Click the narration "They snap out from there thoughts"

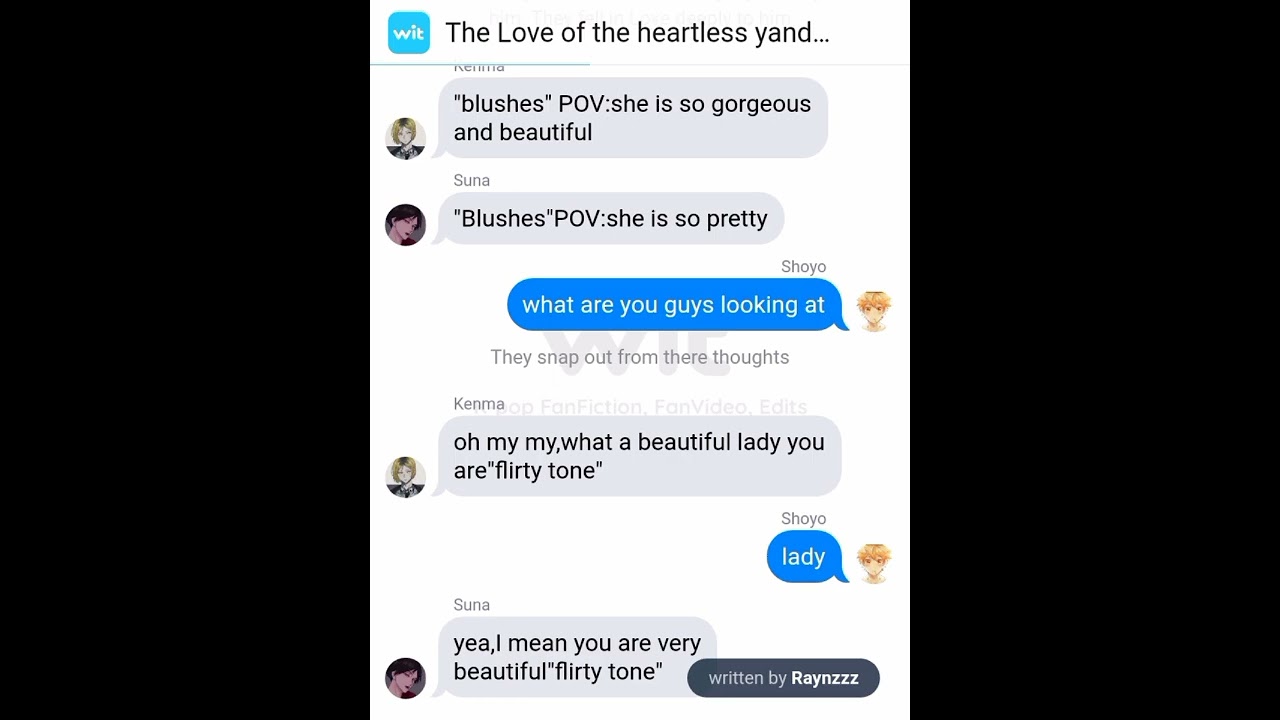pos(640,357)
